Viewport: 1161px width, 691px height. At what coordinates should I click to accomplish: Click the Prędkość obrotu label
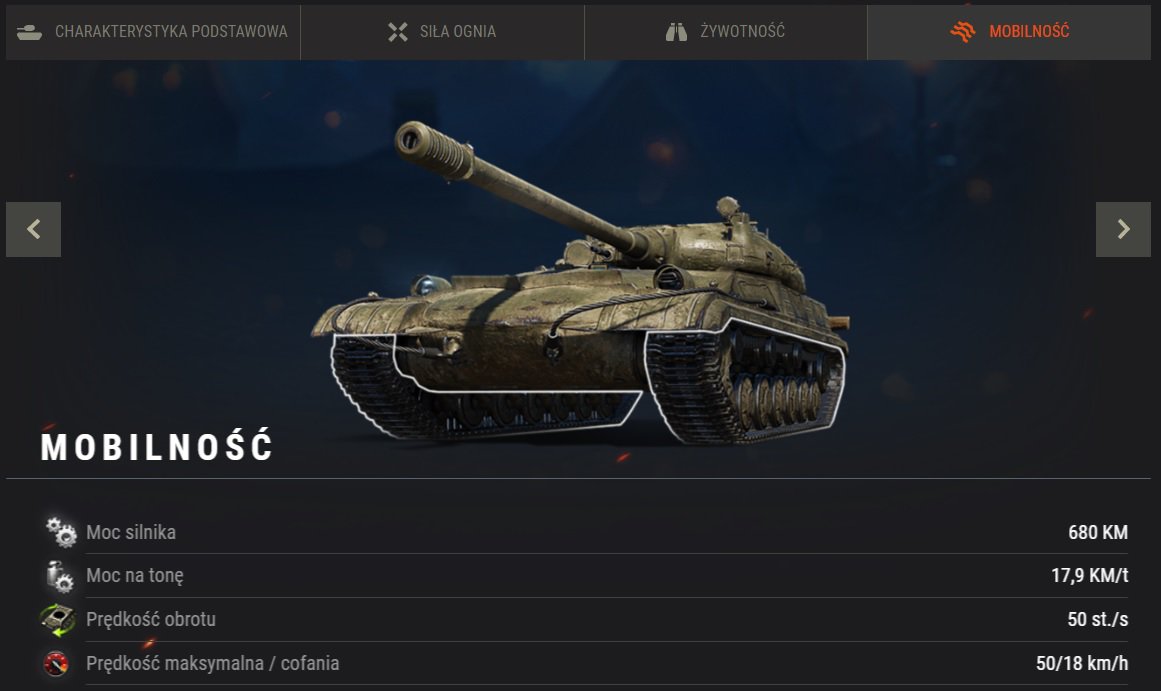tap(151, 620)
